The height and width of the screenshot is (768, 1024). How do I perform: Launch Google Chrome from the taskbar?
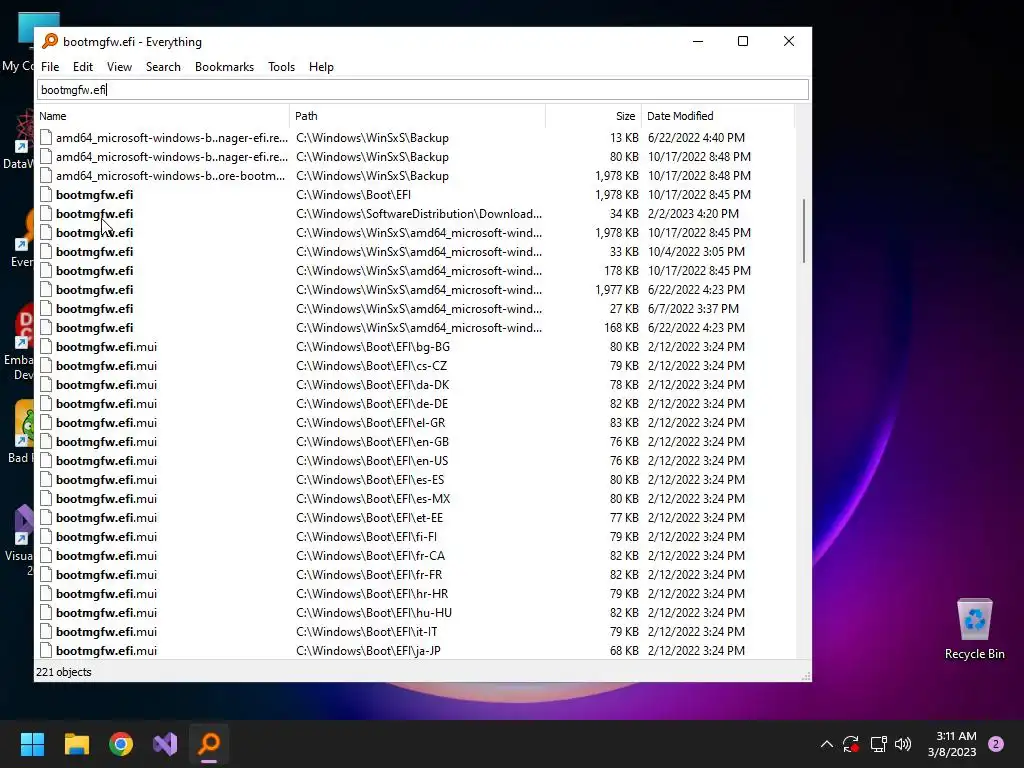click(121, 744)
